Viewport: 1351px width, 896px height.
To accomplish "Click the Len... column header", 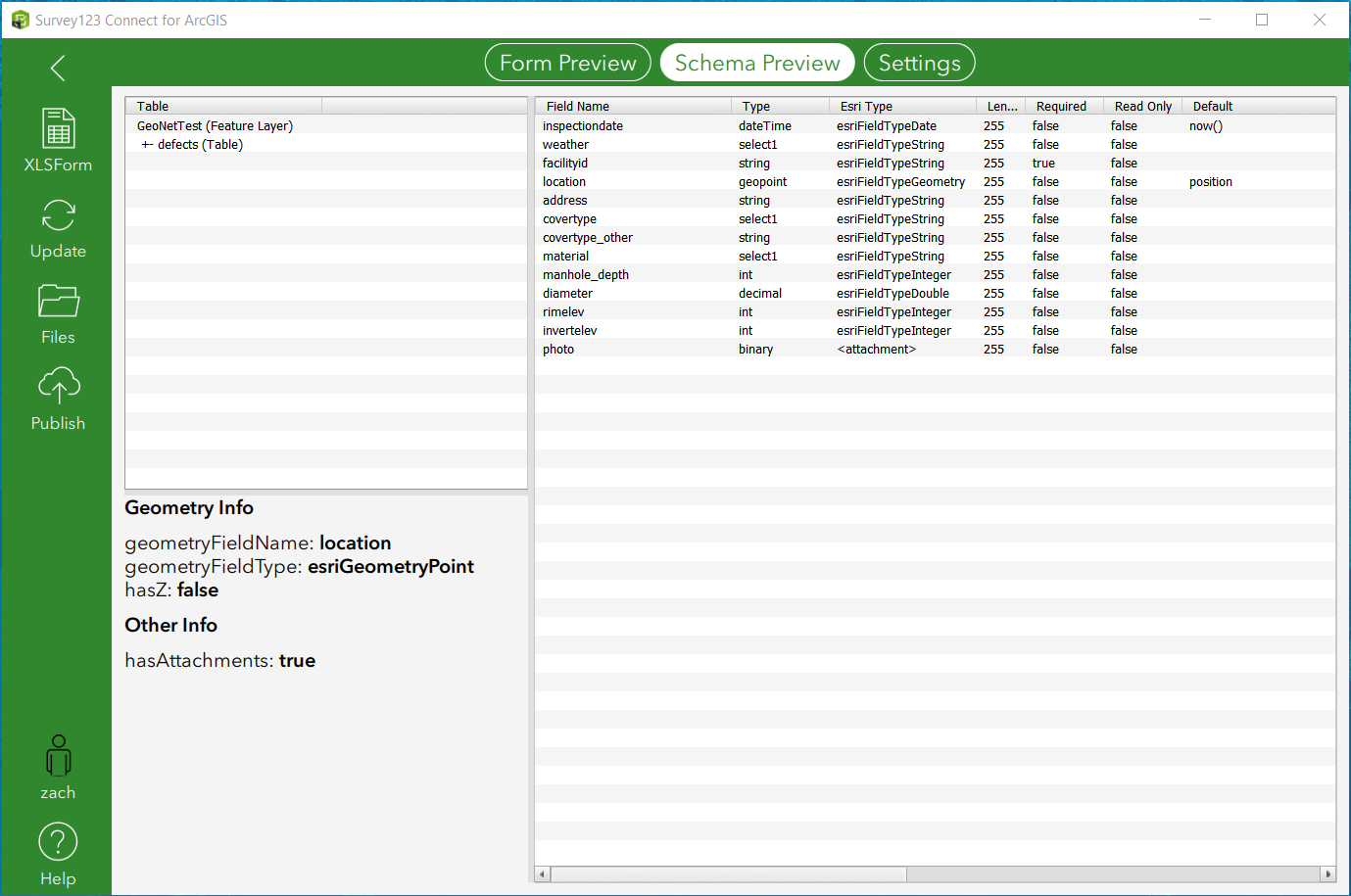I will (1000, 106).
